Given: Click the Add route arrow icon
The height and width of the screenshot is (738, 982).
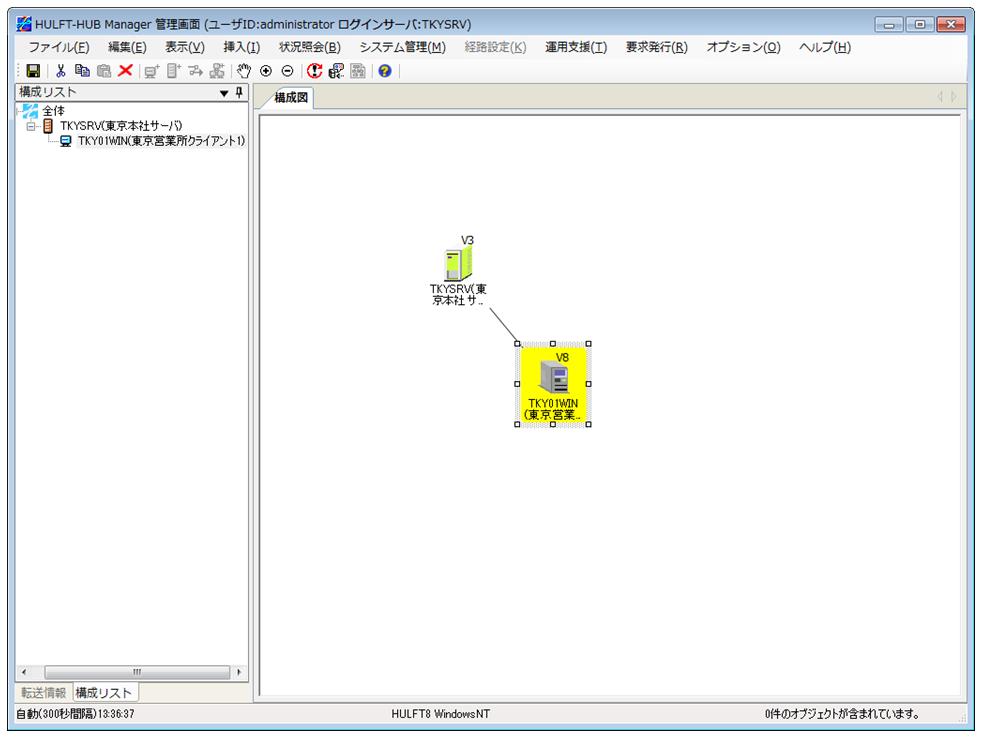Looking at the screenshot, I should coord(195,71).
